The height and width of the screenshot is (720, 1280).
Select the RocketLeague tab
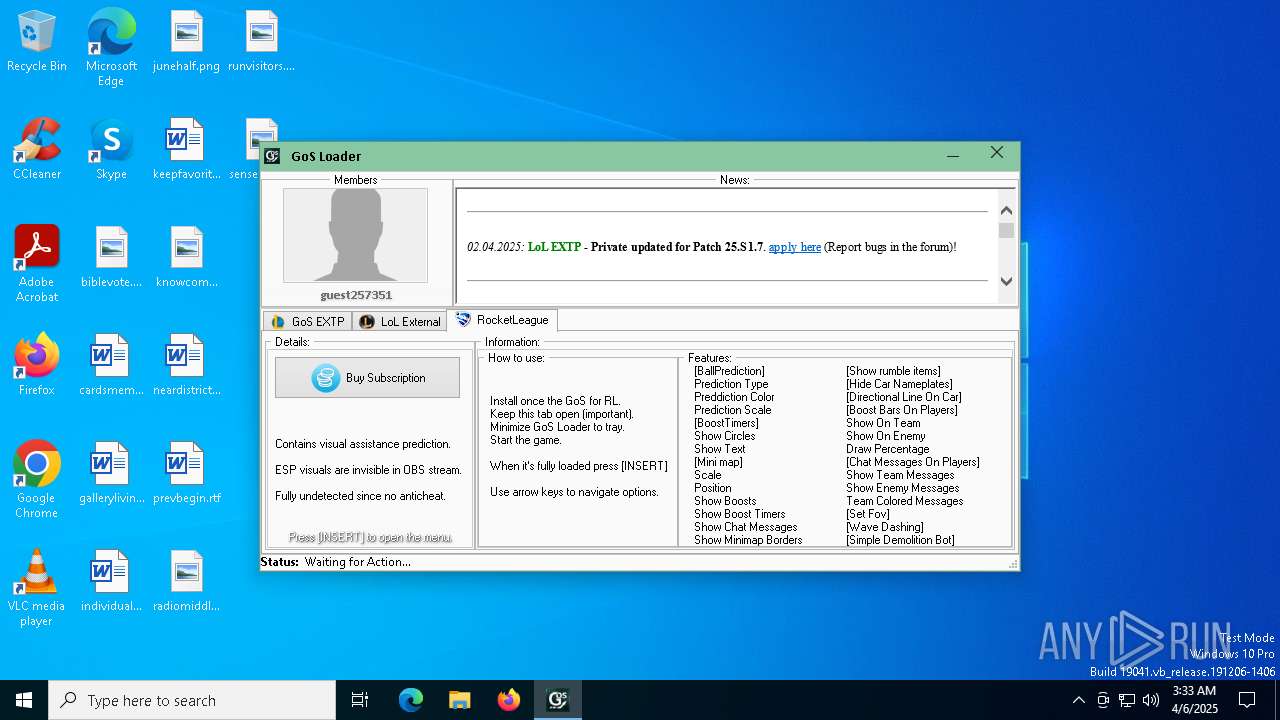pyautogui.click(x=502, y=320)
